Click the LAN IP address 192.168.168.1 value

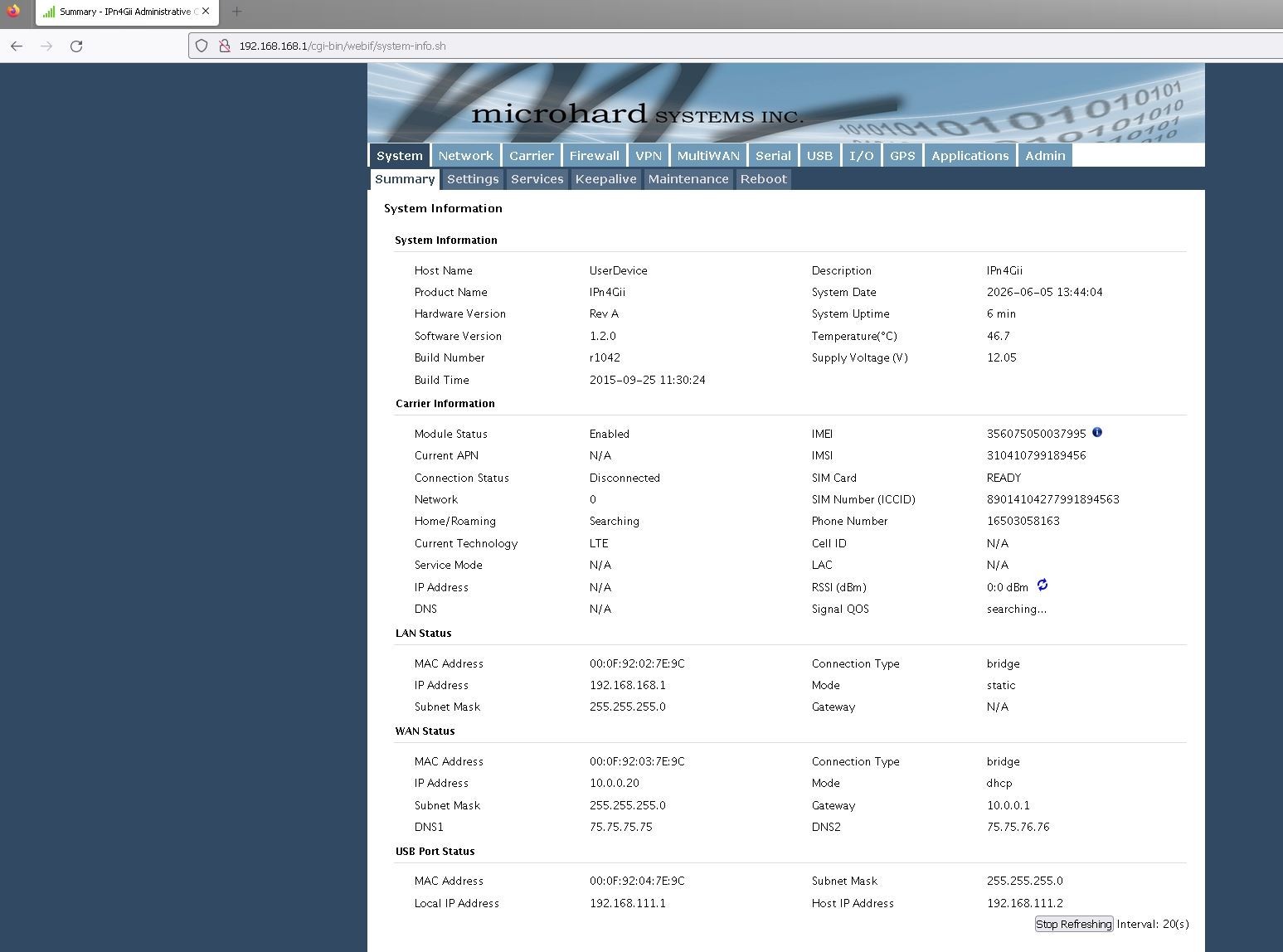628,685
